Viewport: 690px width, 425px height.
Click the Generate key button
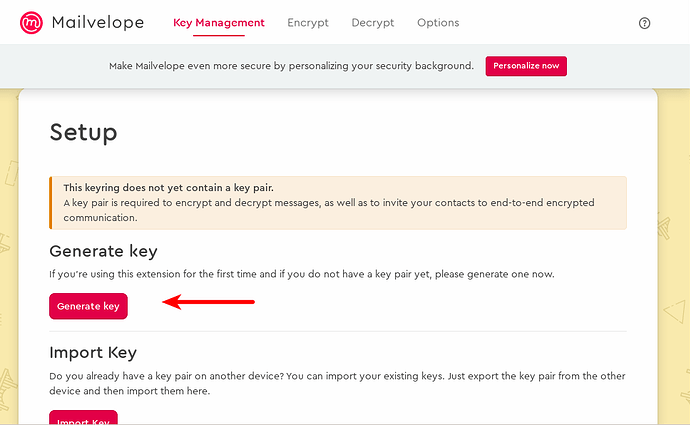(x=88, y=306)
